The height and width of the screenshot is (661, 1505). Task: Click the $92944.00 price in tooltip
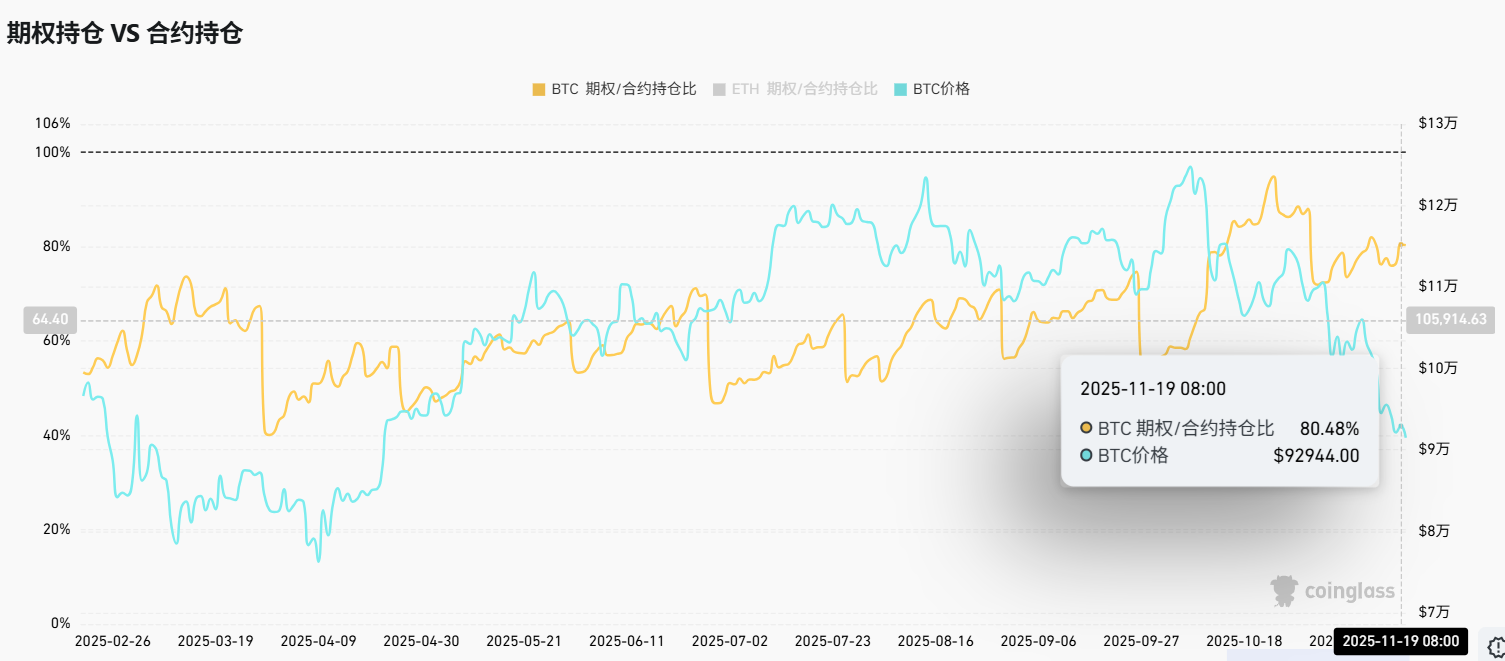1316,456
